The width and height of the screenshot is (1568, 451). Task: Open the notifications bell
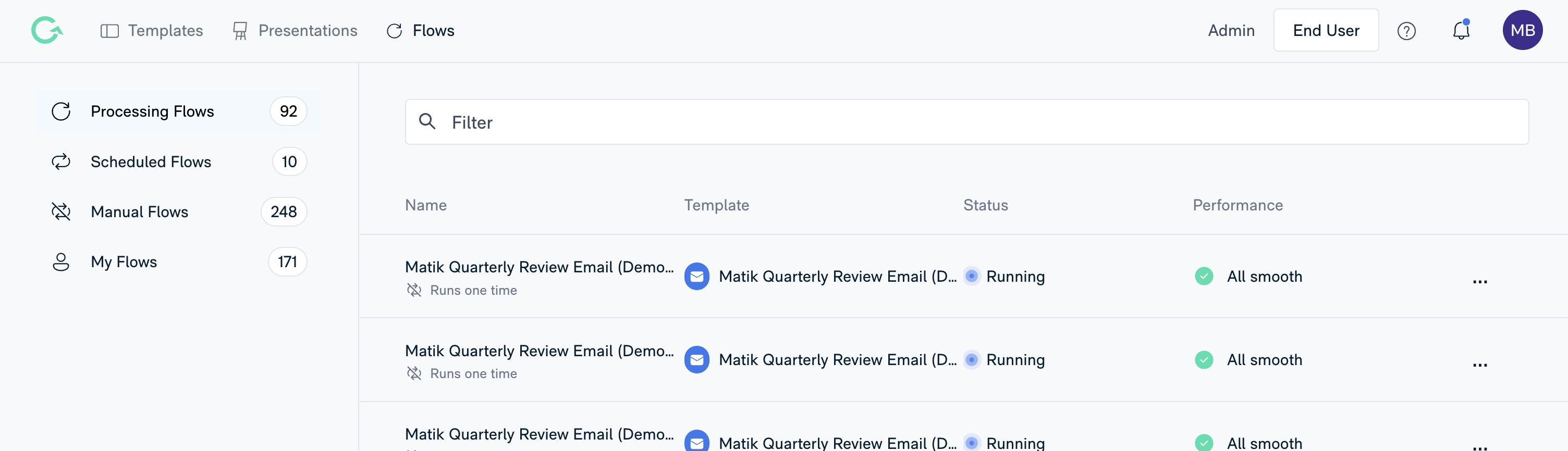[1461, 30]
